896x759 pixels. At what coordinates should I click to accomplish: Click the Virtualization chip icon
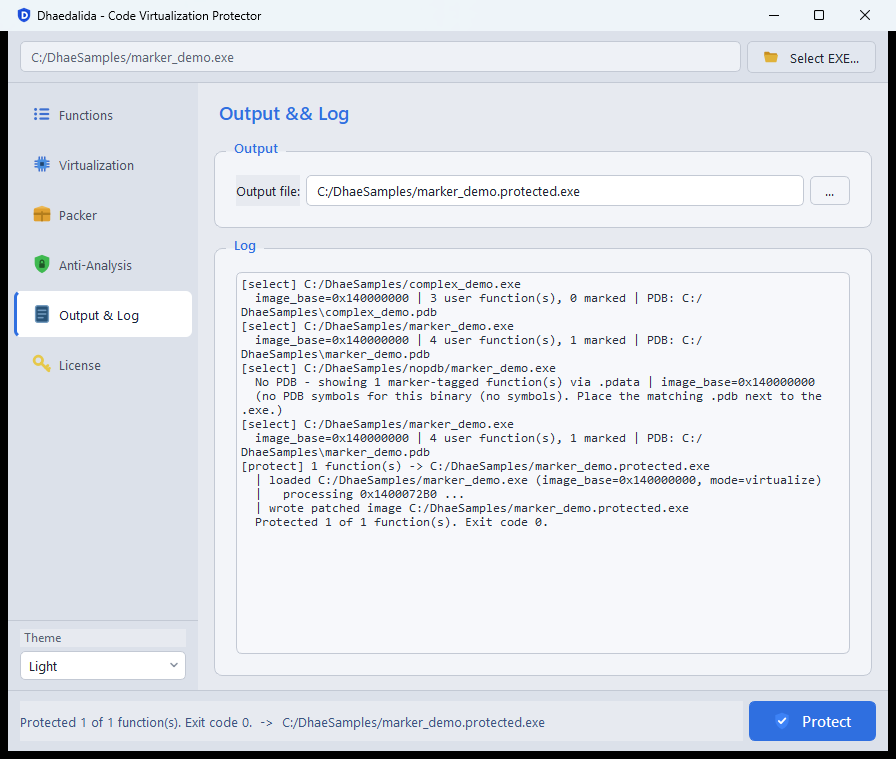pyautogui.click(x=41, y=165)
